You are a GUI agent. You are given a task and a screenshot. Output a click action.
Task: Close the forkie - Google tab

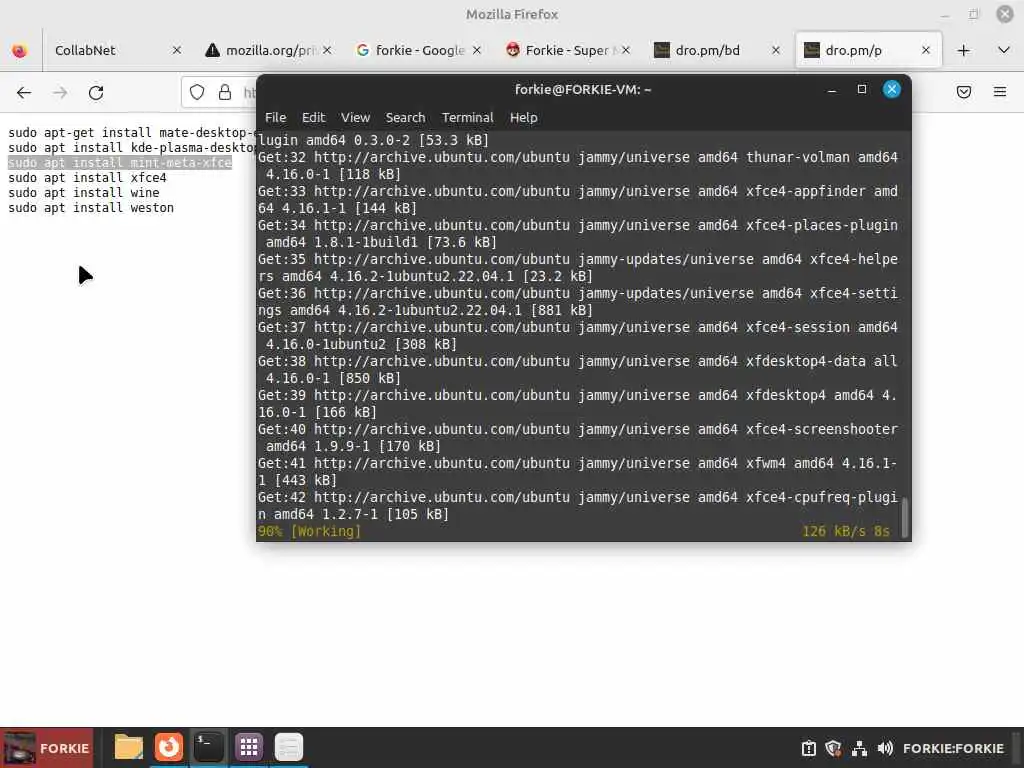click(477, 50)
